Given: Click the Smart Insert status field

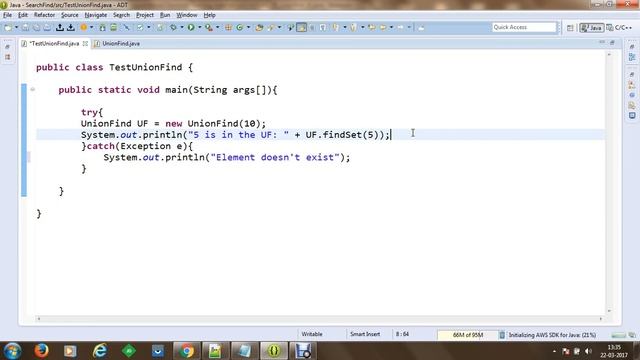Looking at the screenshot, I should coord(365,334).
